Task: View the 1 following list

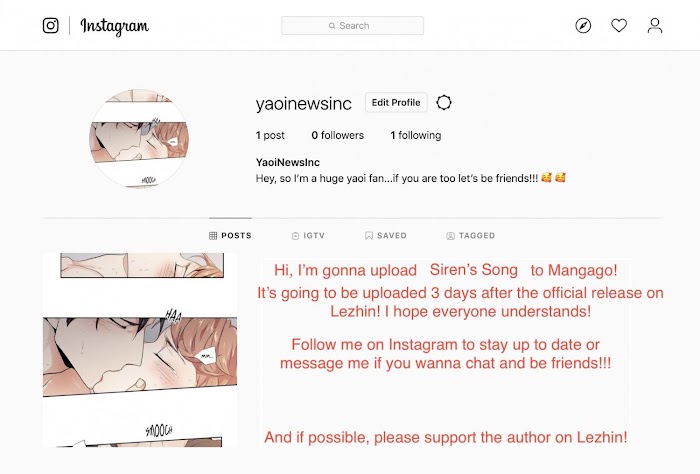Action: (416, 135)
